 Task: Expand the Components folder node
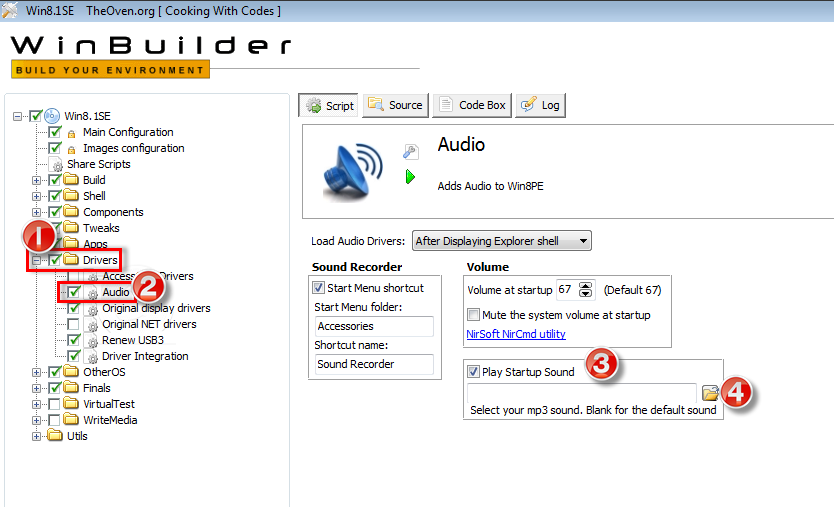coord(36,212)
